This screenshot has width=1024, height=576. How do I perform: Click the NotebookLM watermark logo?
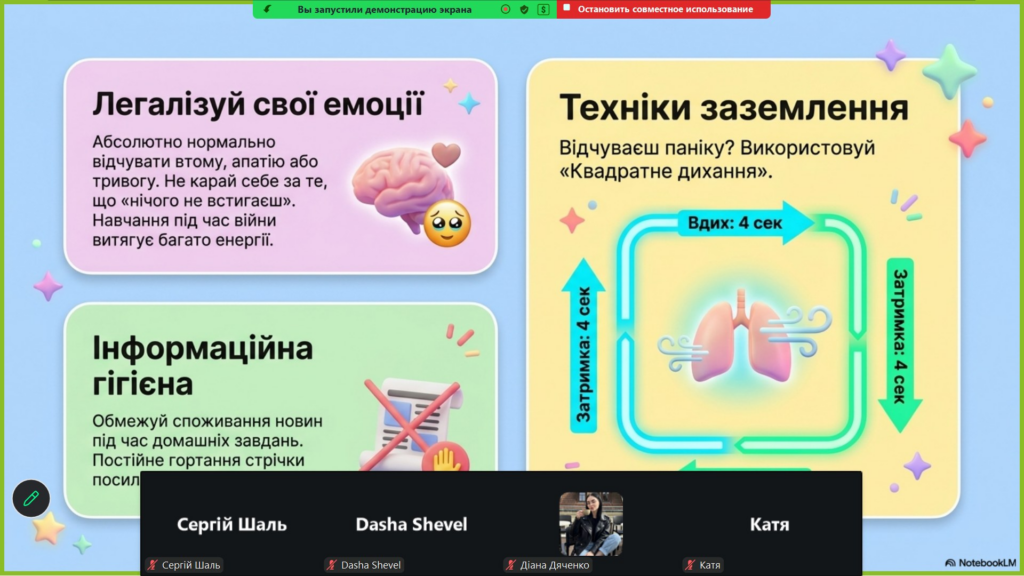tap(980, 562)
